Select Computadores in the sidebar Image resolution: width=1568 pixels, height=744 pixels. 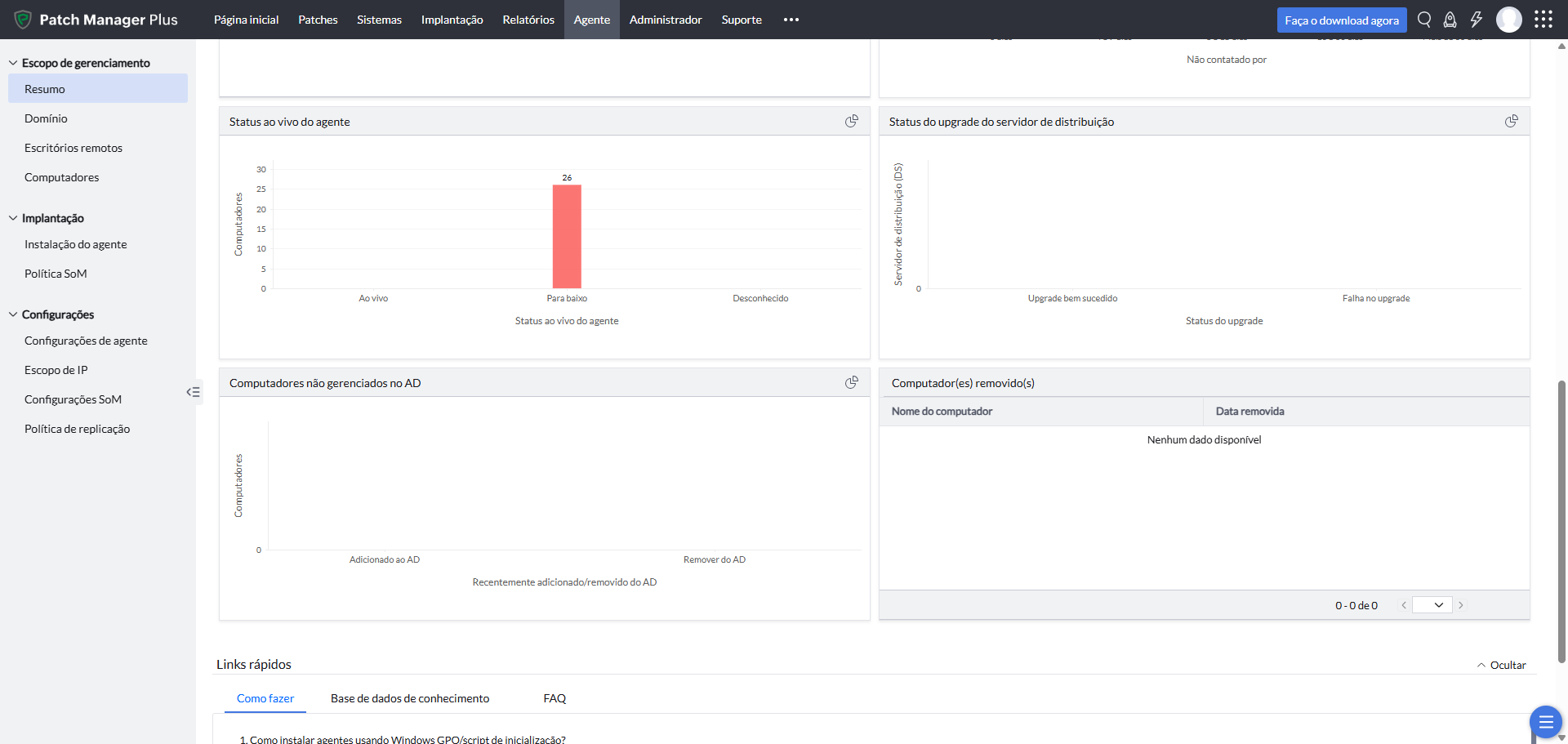(61, 177)
